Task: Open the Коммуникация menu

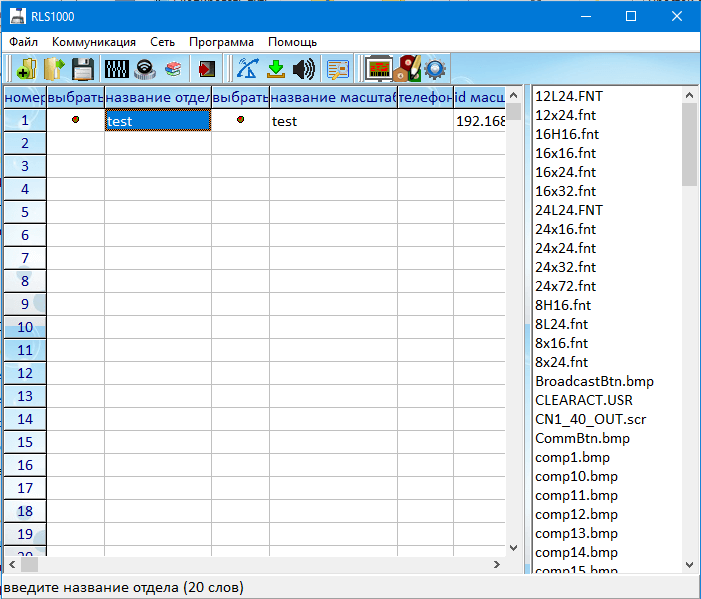Action: tap(94, 42)
